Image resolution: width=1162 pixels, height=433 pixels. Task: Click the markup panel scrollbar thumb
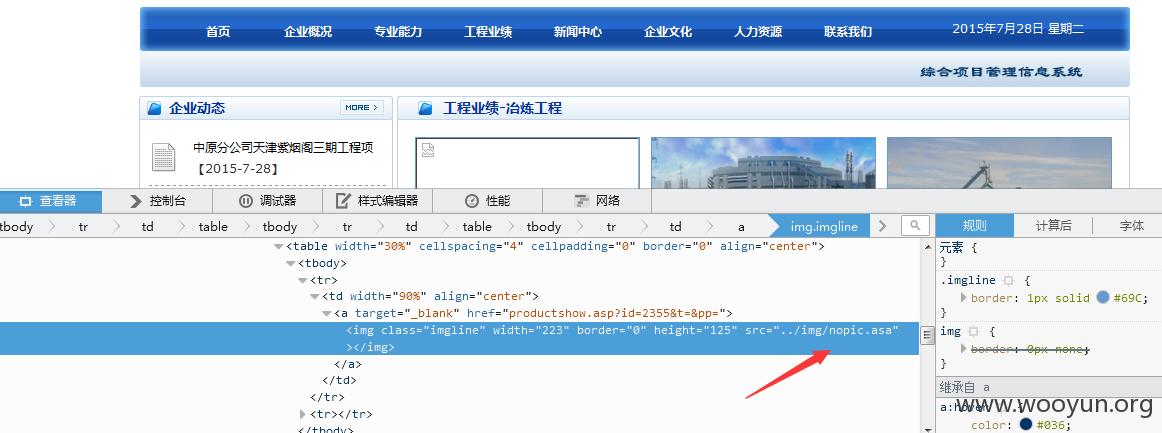pos(926,335)
